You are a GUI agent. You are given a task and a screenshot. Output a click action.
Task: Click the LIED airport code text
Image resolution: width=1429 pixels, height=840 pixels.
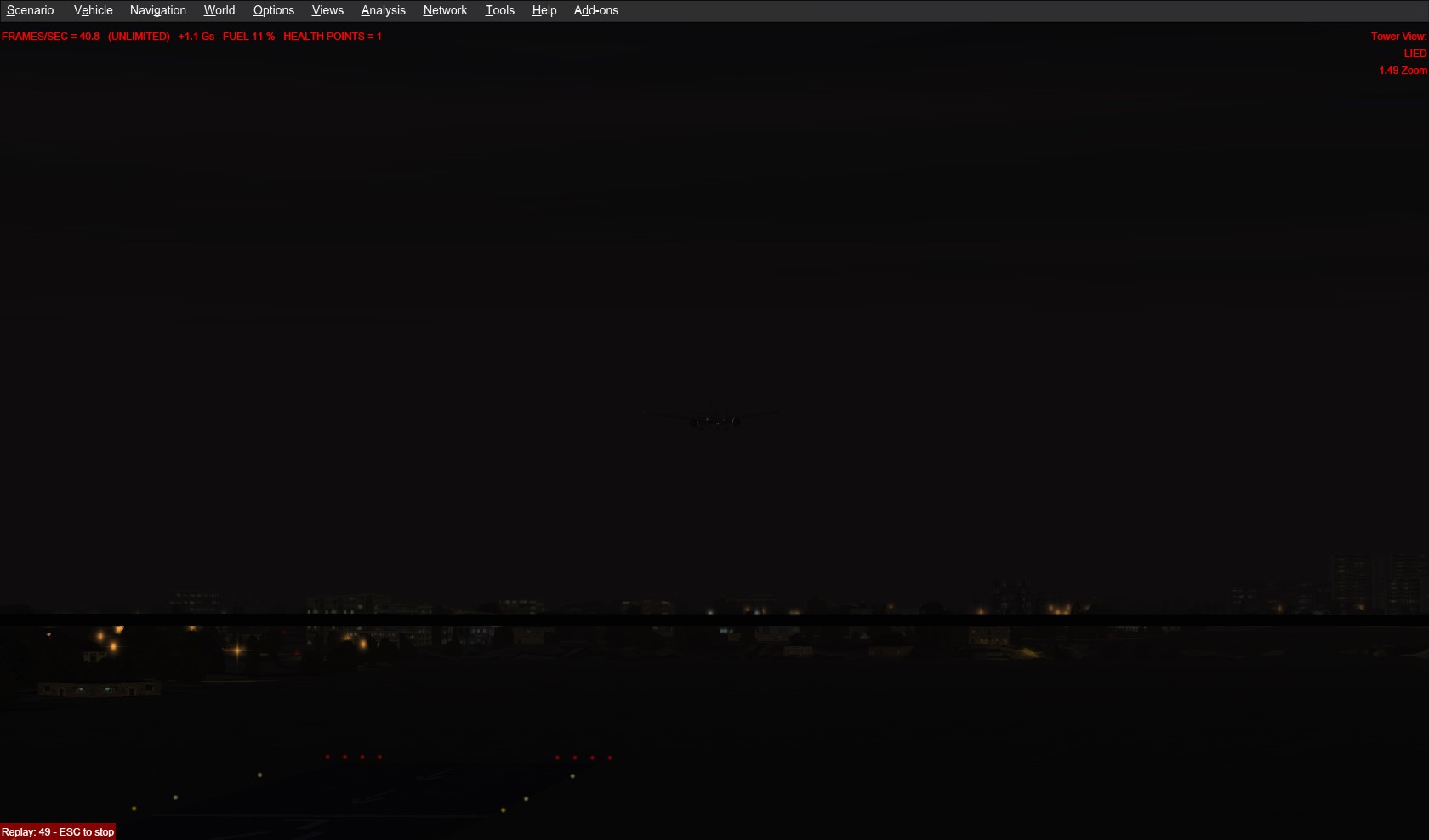pos(1415,54)
